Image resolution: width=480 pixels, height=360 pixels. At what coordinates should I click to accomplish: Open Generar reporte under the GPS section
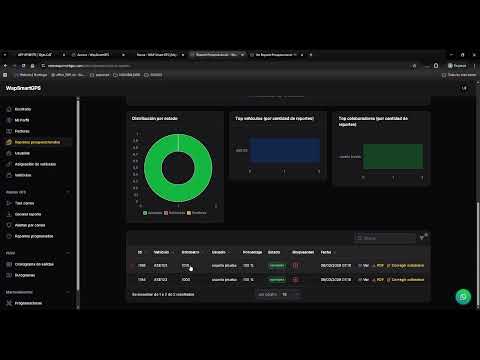pyautogui.click(x=28, y=214)
